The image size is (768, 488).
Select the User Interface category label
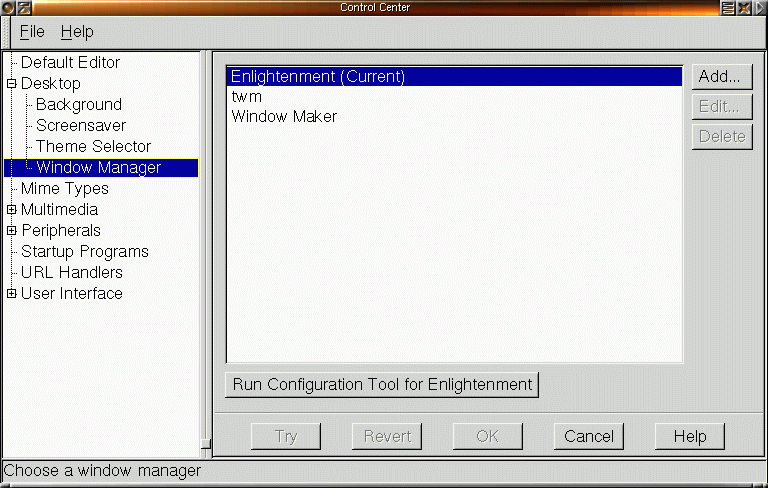pos(72,293)
